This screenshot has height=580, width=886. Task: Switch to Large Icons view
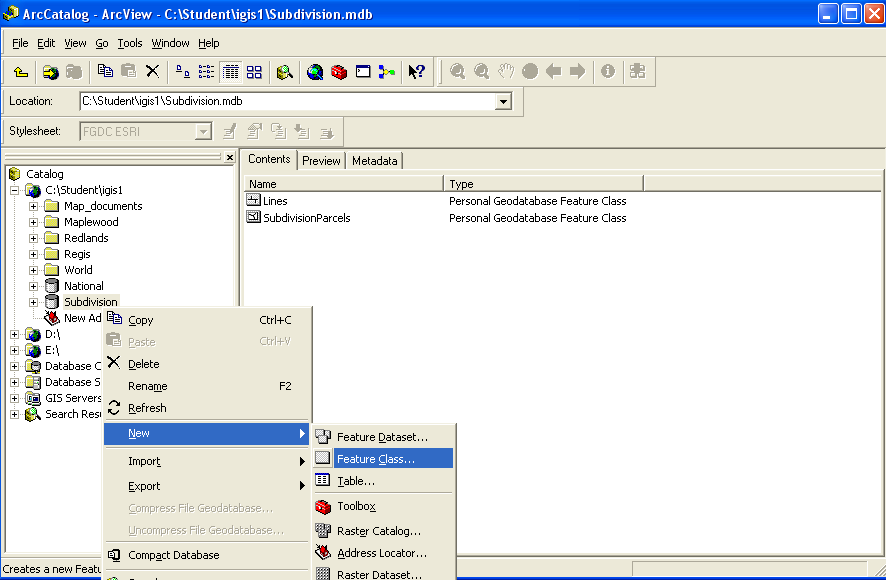183,71
